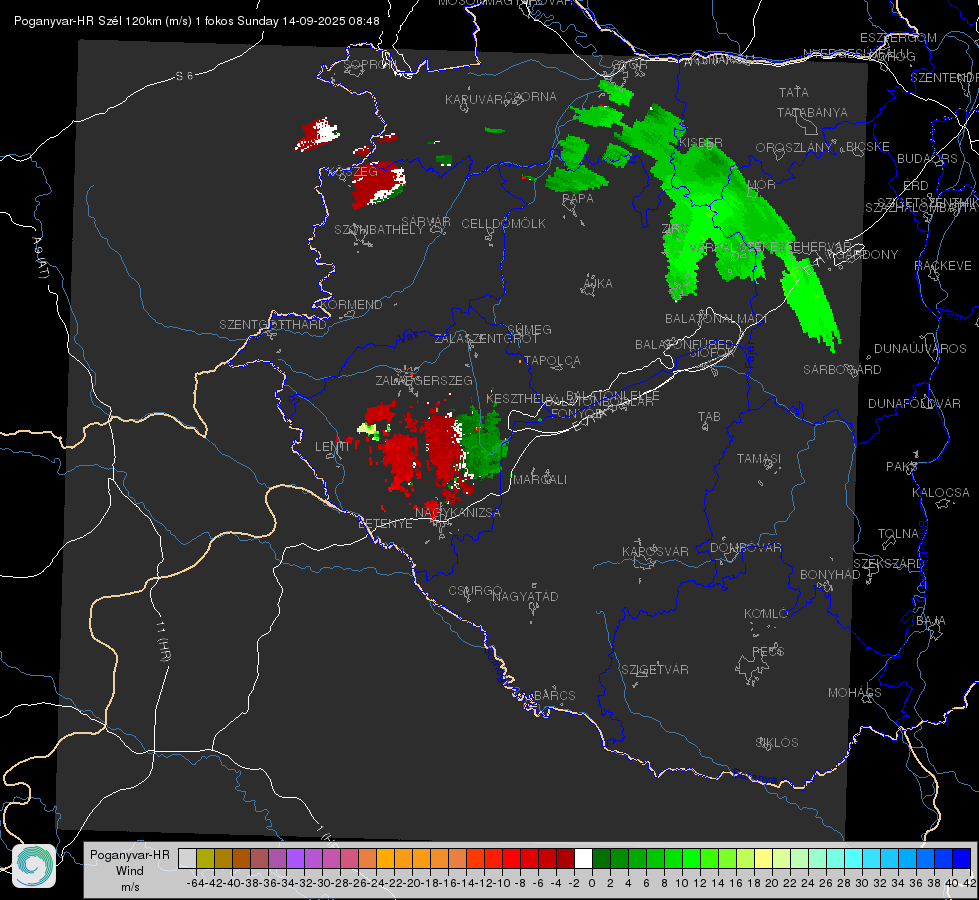Click the TOLNA town label
979x900 pixels.
tap(898, 534)
